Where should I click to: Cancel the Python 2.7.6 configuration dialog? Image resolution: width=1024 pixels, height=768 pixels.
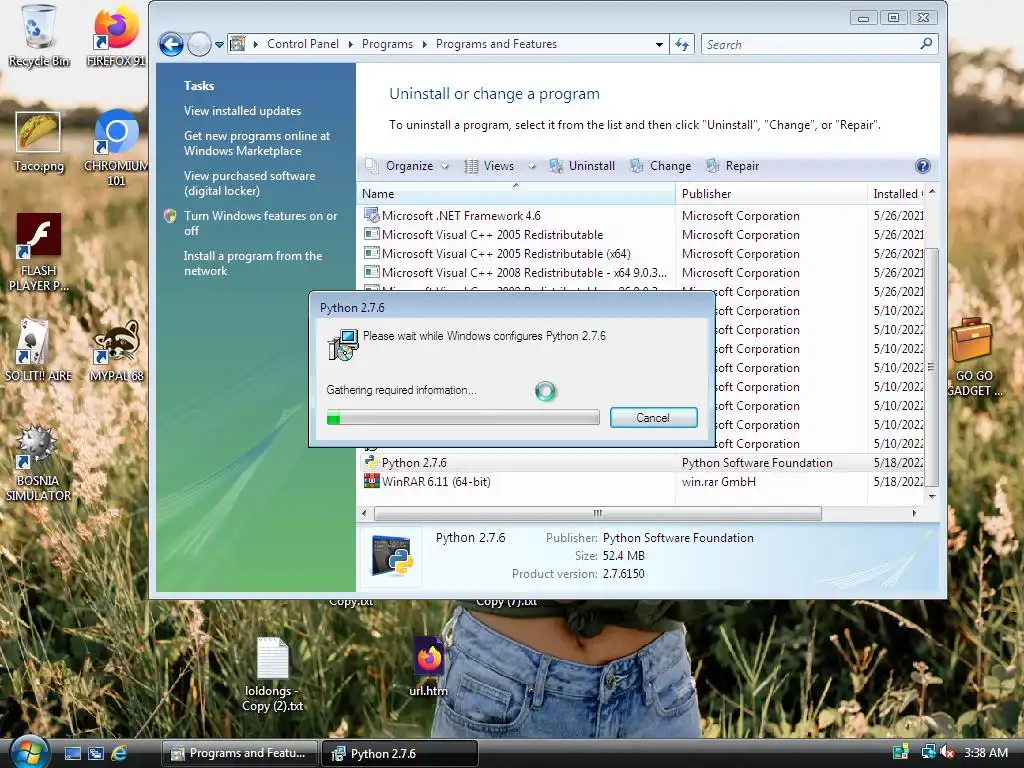[654, 418]
